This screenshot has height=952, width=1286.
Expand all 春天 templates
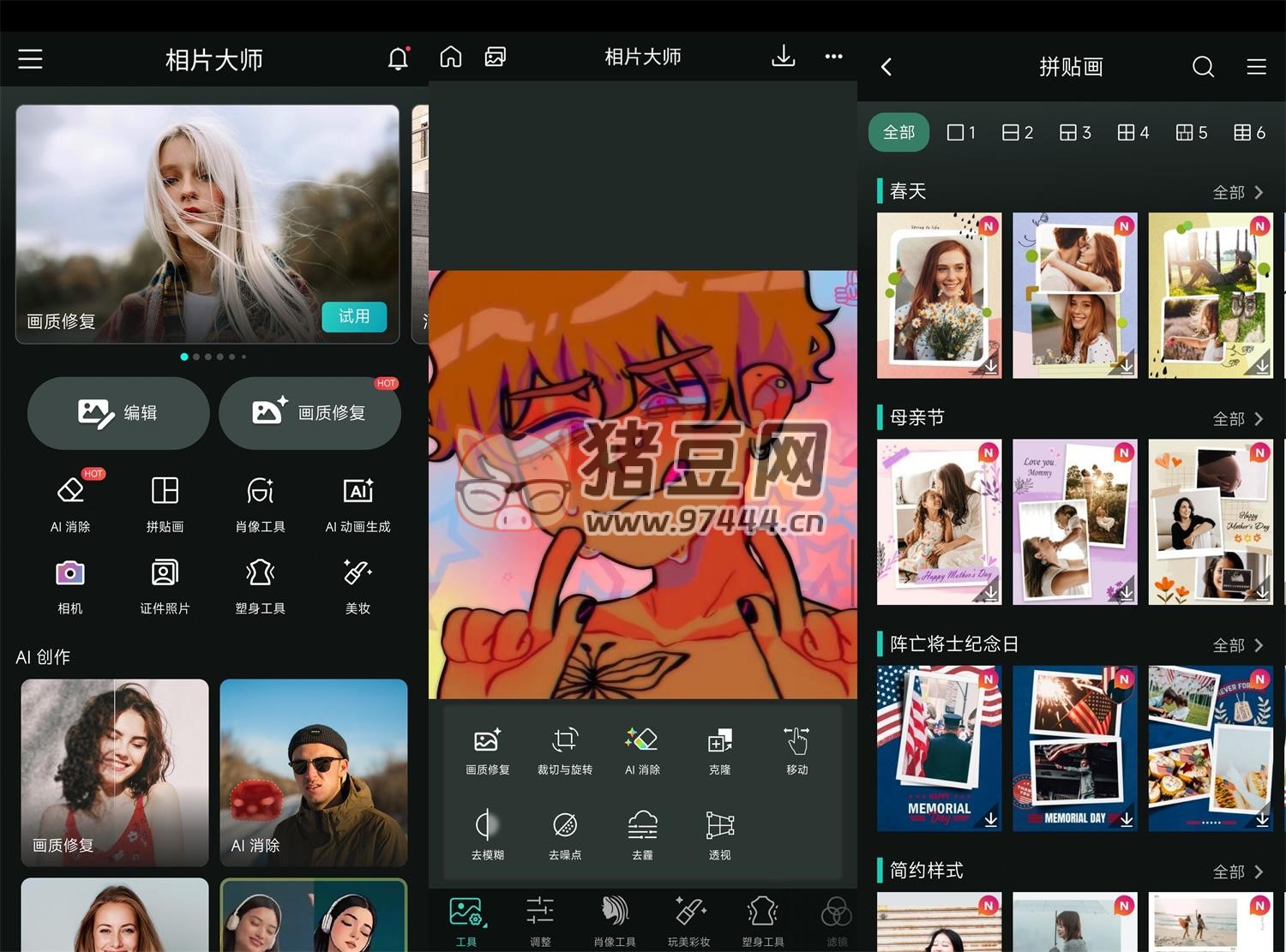(x=1237, y=192)
